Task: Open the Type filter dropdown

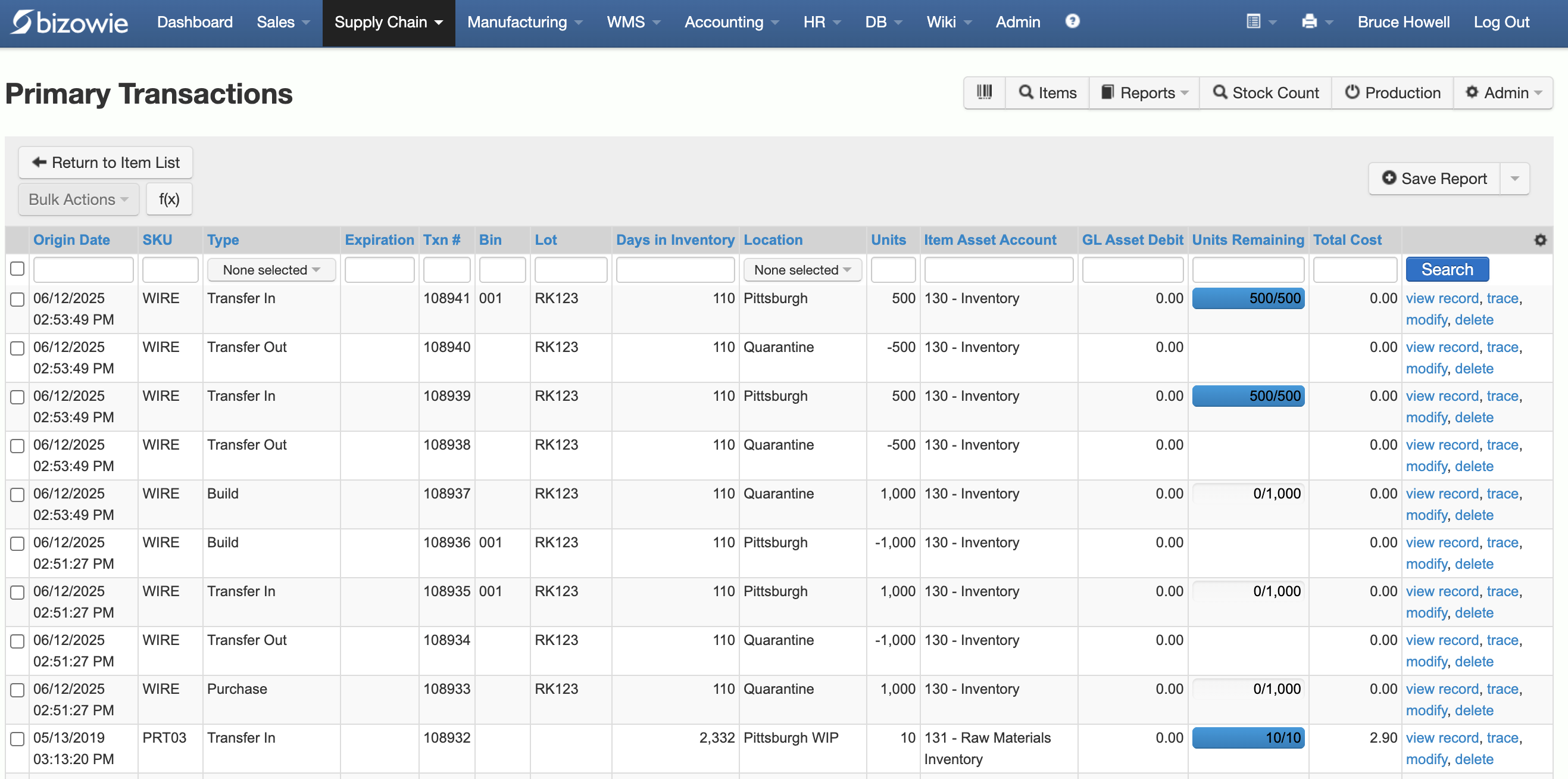Action: click(271, 270)
